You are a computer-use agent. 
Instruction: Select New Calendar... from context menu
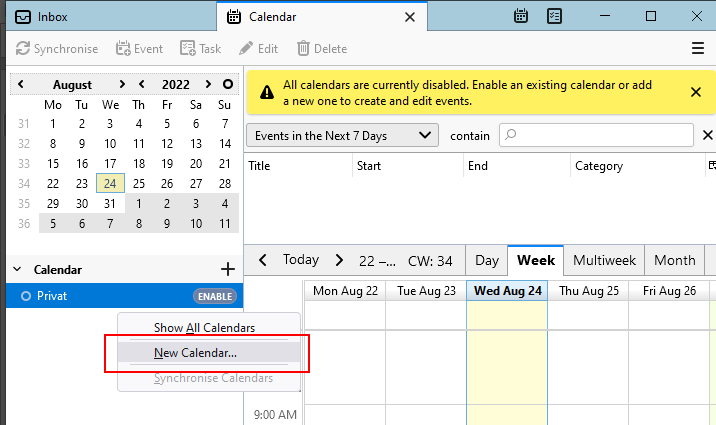pos(196,353)
